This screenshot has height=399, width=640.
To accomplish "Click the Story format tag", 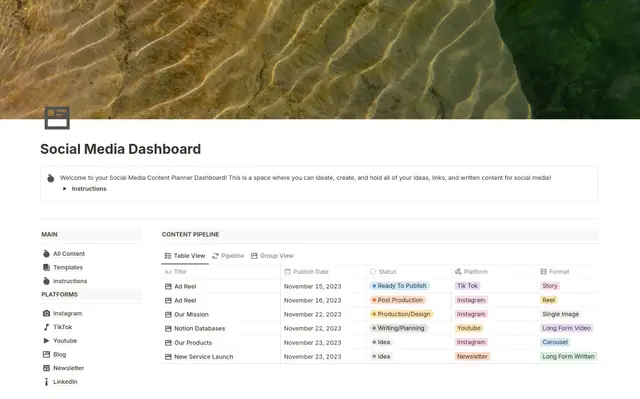I will [550, 286].
